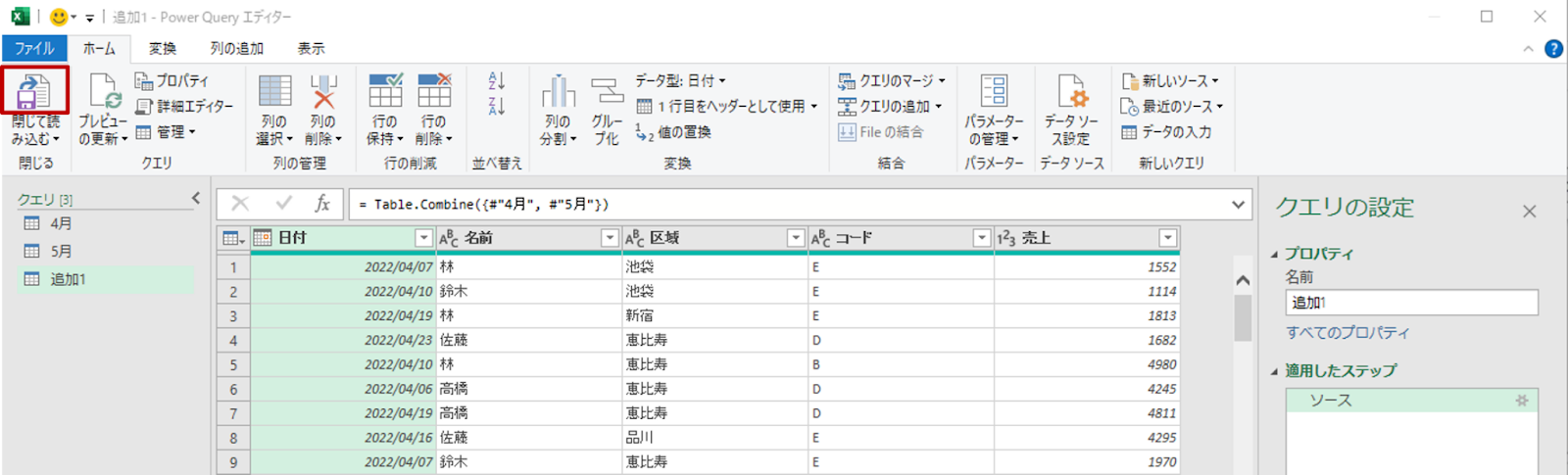1568x475 pixels.
Task: Select the 追加1 query
Action: pos(106,279)
